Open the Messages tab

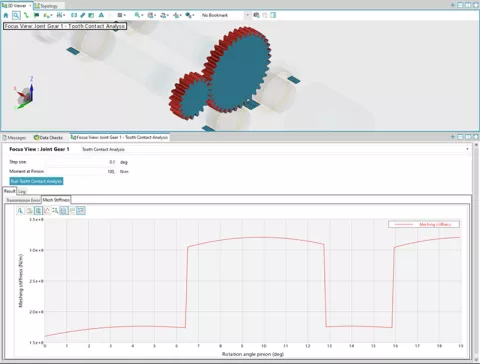14,138
